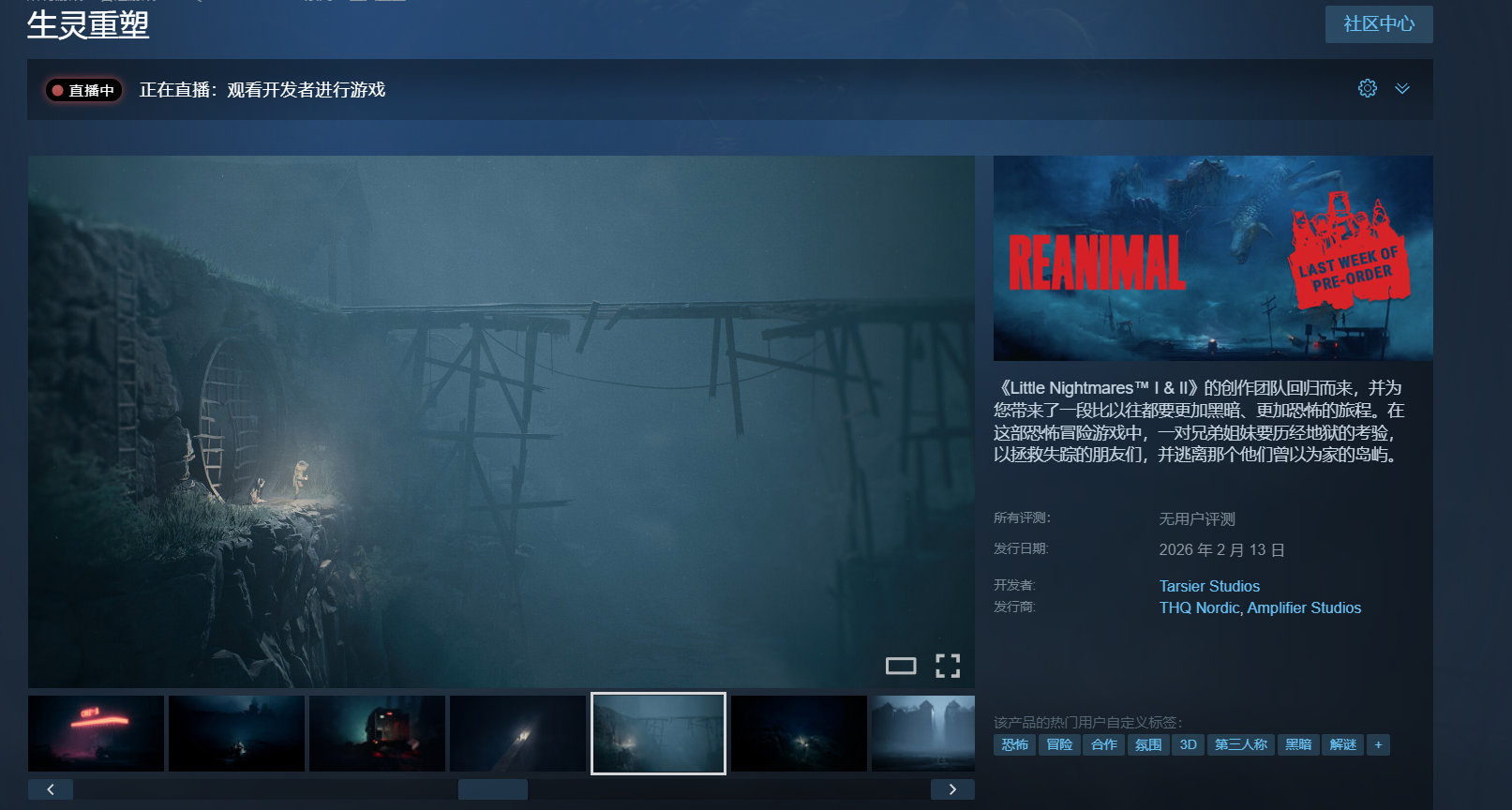This screenshot has height=810, width=1512.
Task: Switch screenshot viewer to theater mode
Action: (x=901, y=666)
